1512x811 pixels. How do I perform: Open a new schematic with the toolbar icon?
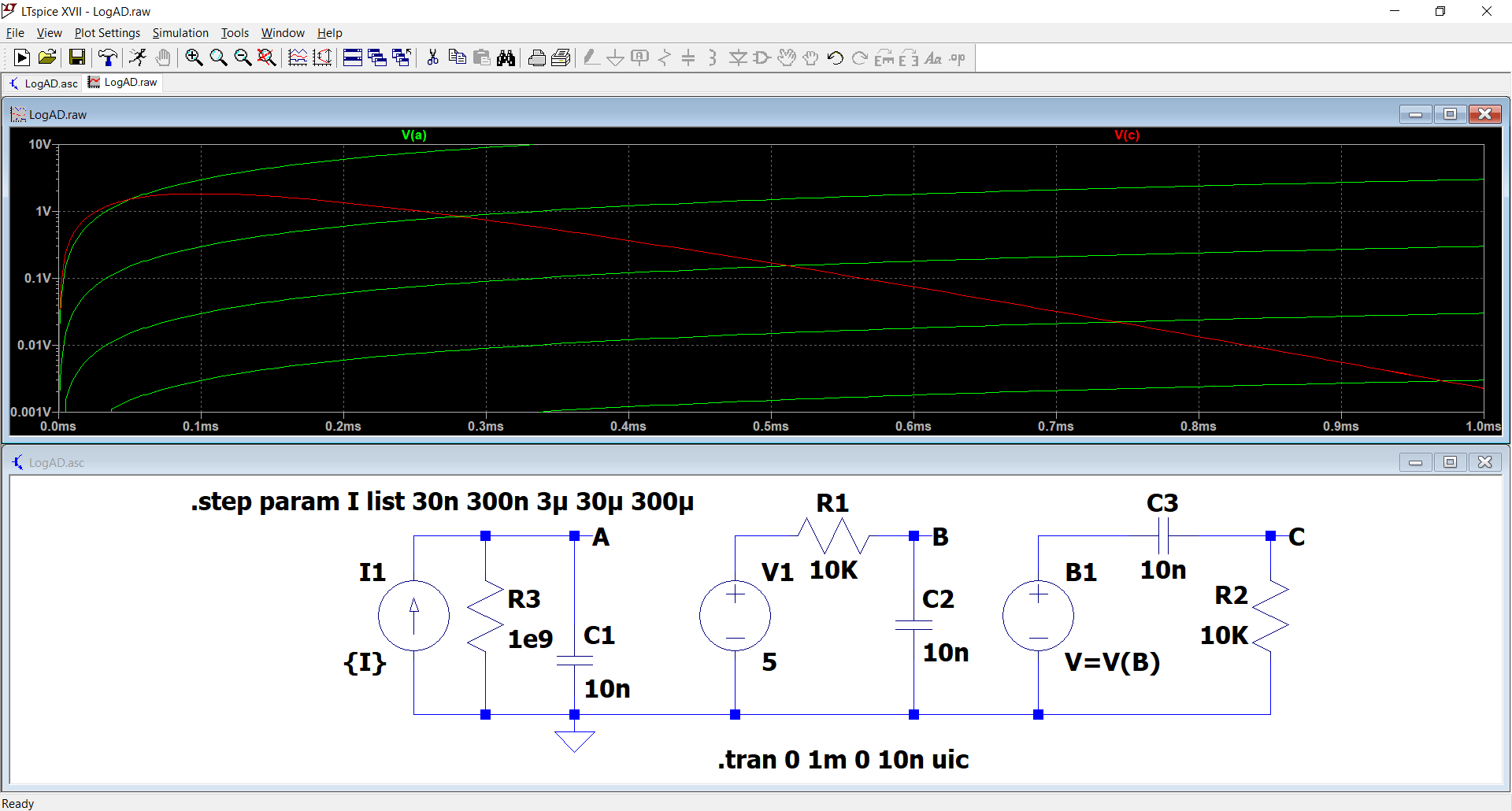coord(22,57)
